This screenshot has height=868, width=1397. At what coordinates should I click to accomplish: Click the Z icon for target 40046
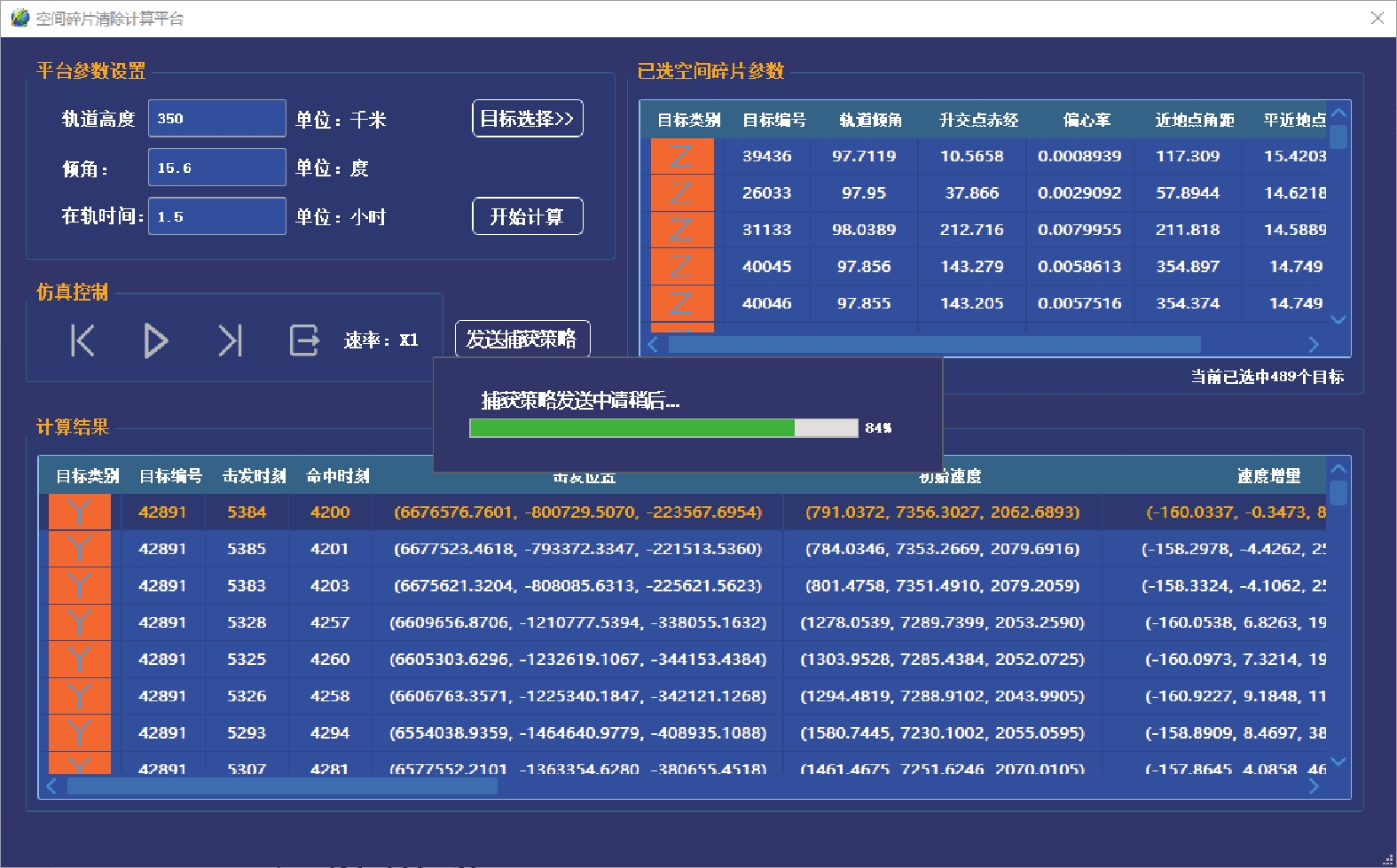tap(682, 303)
